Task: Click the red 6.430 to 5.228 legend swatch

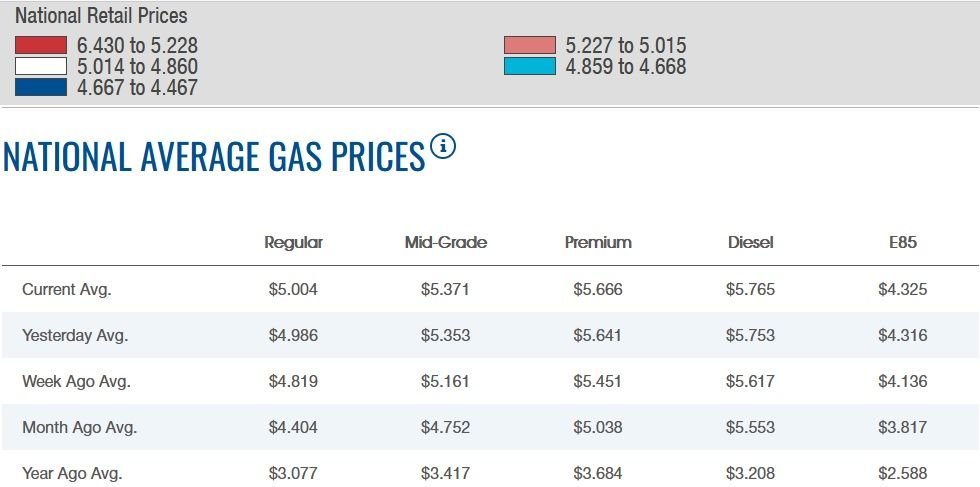Action: point(41,45)
